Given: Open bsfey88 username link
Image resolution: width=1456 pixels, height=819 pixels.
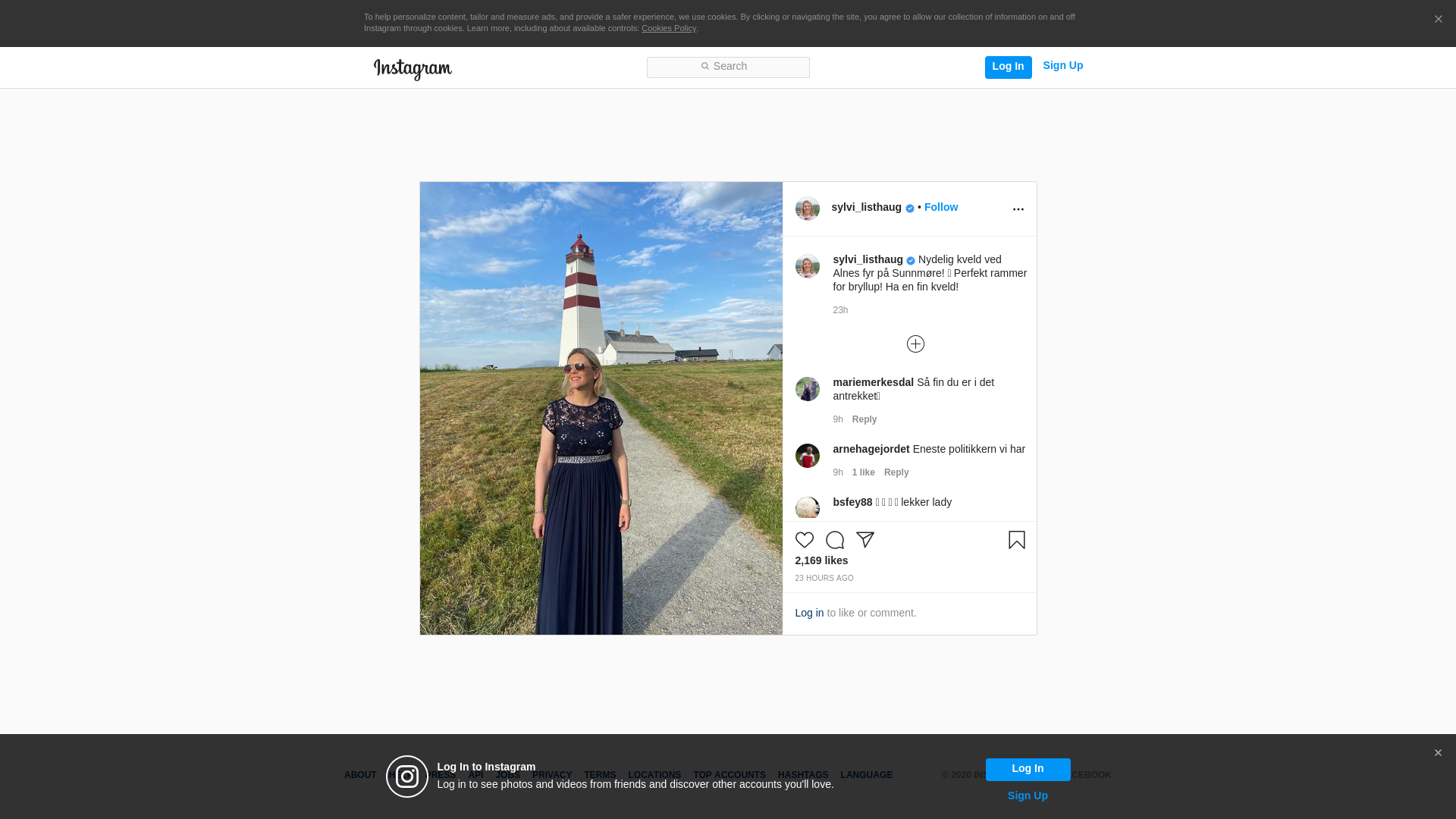Looking at the screenshot, I should point(852,502).
